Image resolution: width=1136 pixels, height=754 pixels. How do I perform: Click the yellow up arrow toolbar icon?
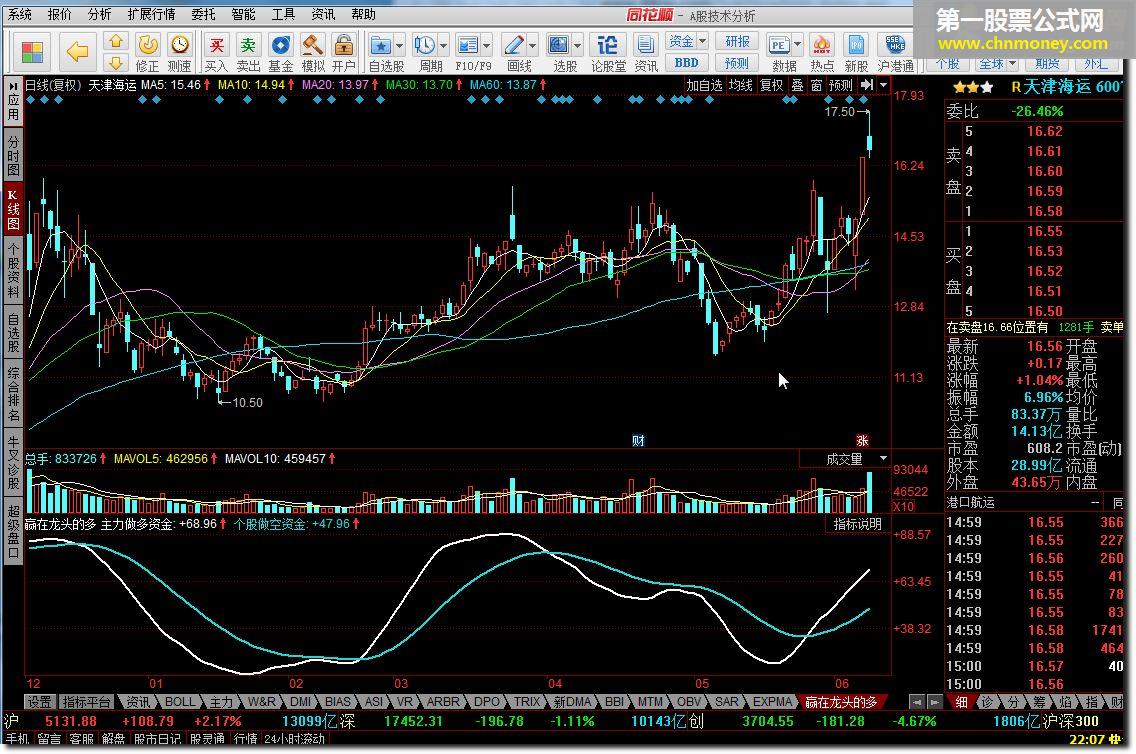[x=116, y=41]
